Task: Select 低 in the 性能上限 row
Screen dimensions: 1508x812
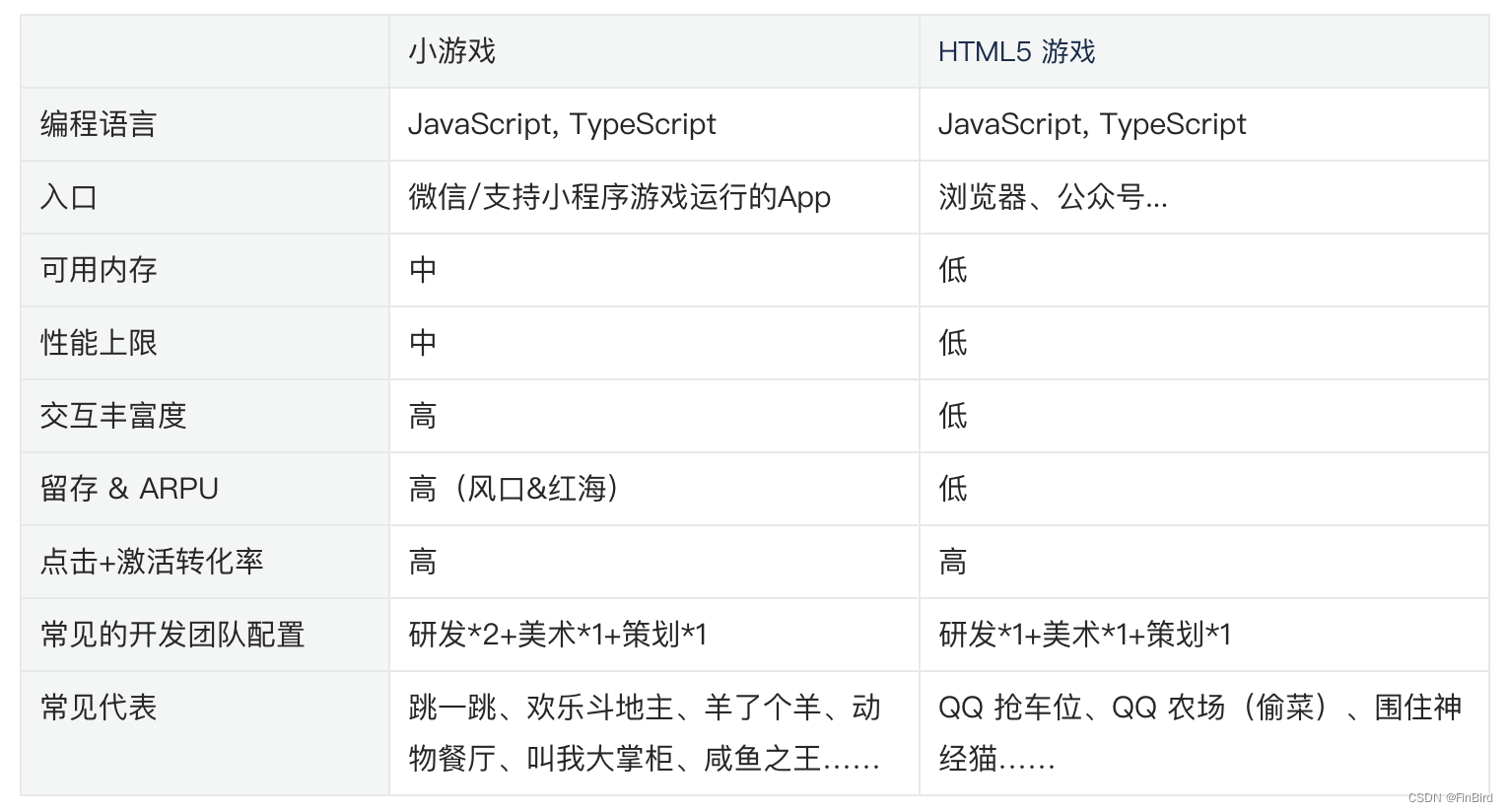Action: 953,343
